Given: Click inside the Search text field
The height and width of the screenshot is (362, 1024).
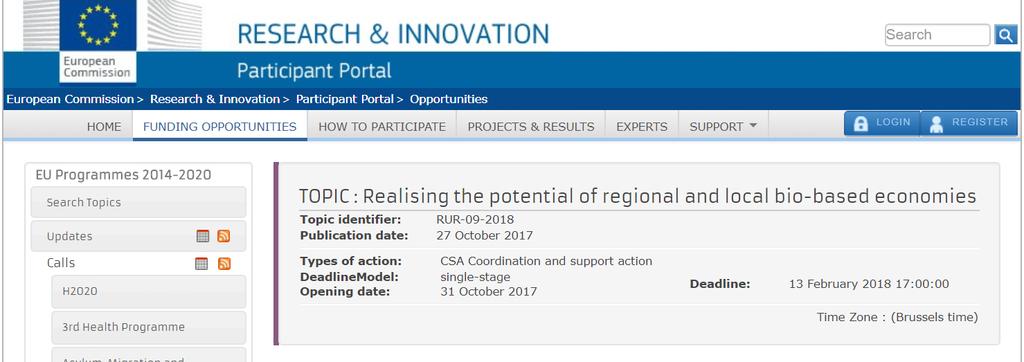Looking at the screenshot, I should tap(937, 35).
